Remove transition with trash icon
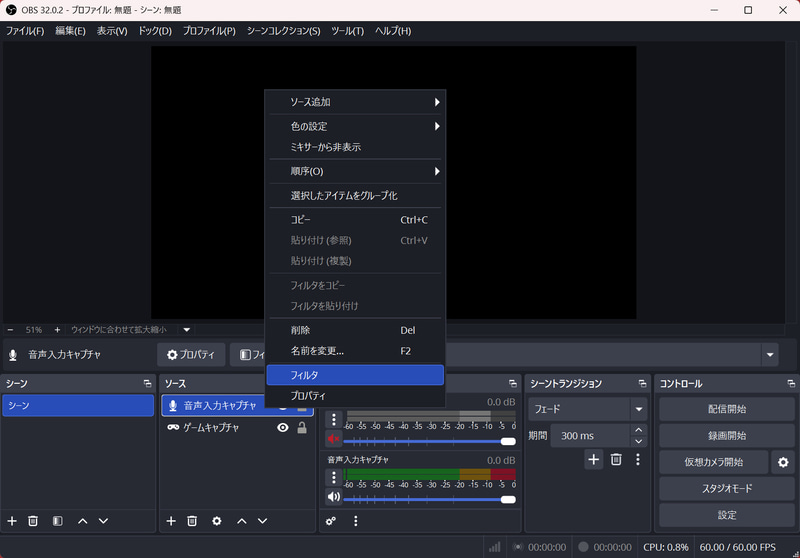 [616, 460]
